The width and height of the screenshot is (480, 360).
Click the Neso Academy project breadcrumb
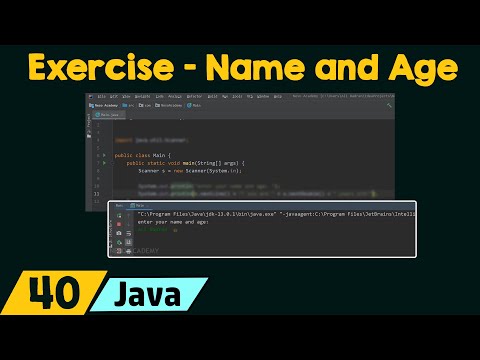coord(104,105)
